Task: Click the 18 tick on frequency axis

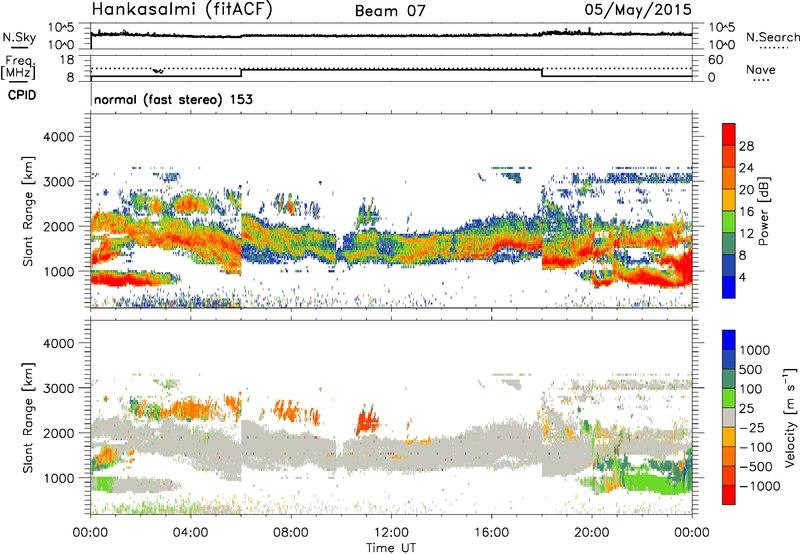Action: click(x=67, y=60)
